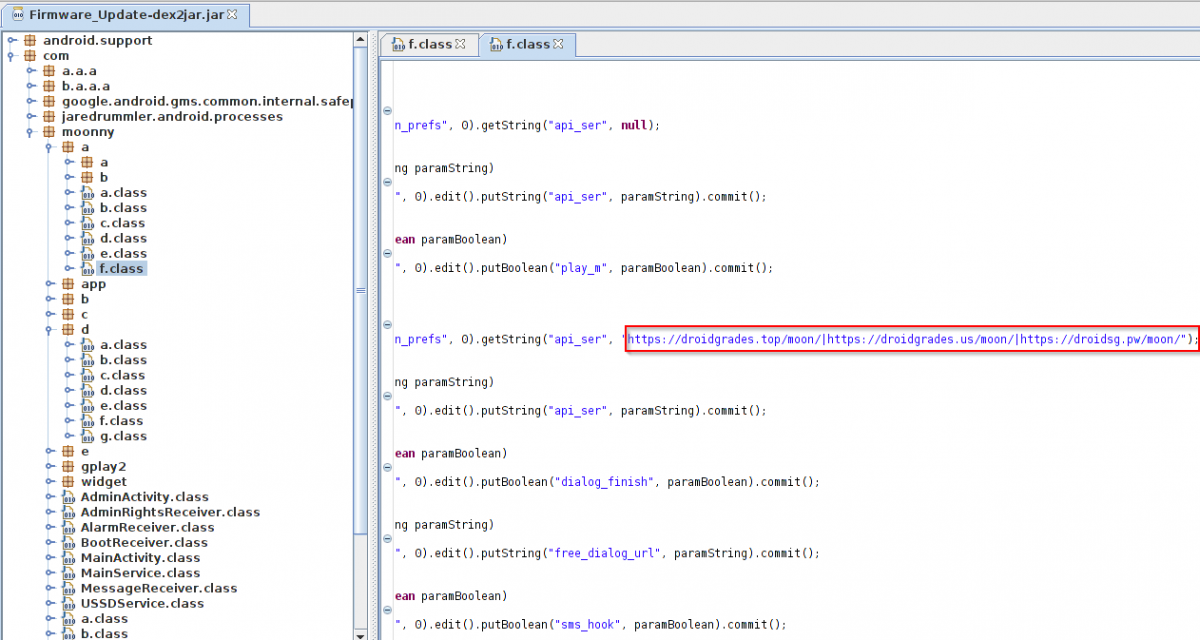Click the widget package icon
The height and width of the screenshot is (640, 1200).
[x=69, y=481]
